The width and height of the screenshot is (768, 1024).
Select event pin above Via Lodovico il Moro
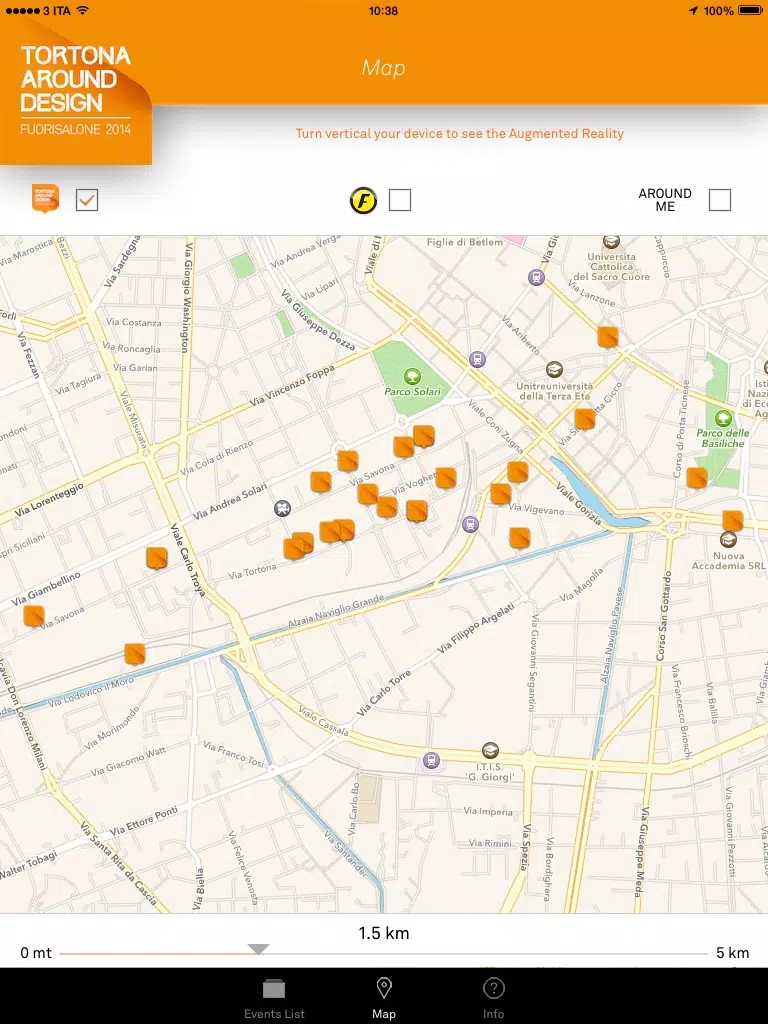coord(135,654)
